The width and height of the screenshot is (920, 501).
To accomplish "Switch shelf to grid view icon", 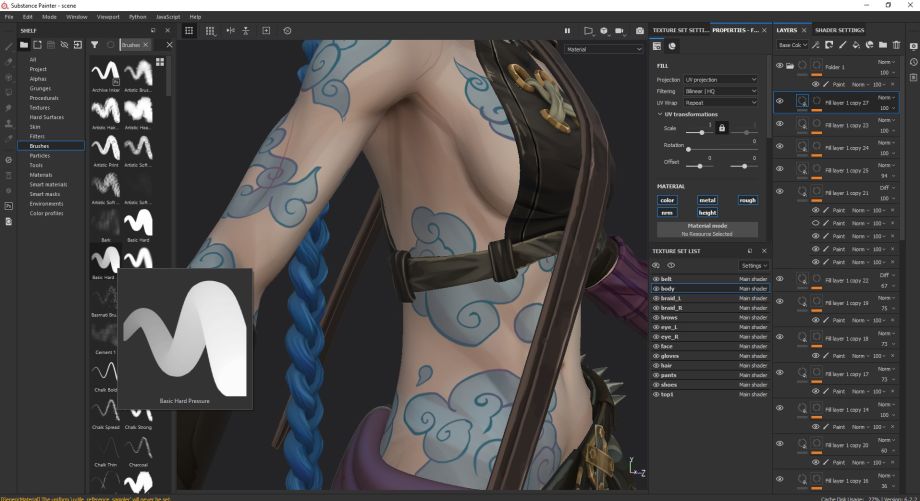I will point(160,62).
